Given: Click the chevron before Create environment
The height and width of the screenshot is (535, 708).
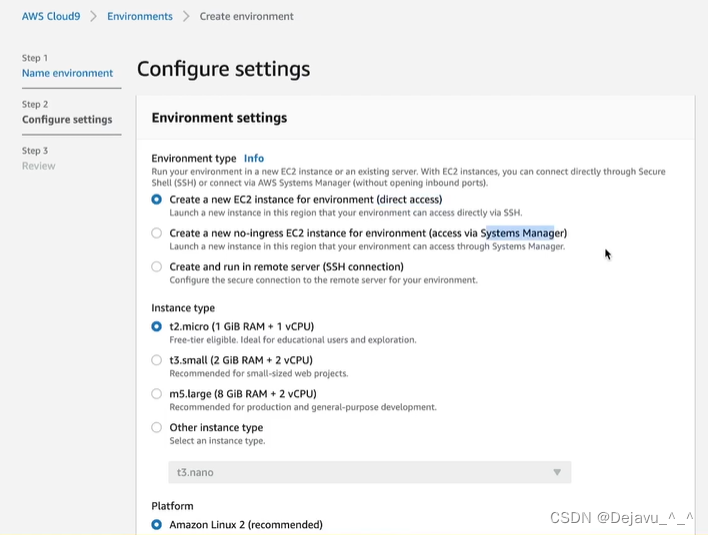Looking at the screenshot, I should (186, 16).
